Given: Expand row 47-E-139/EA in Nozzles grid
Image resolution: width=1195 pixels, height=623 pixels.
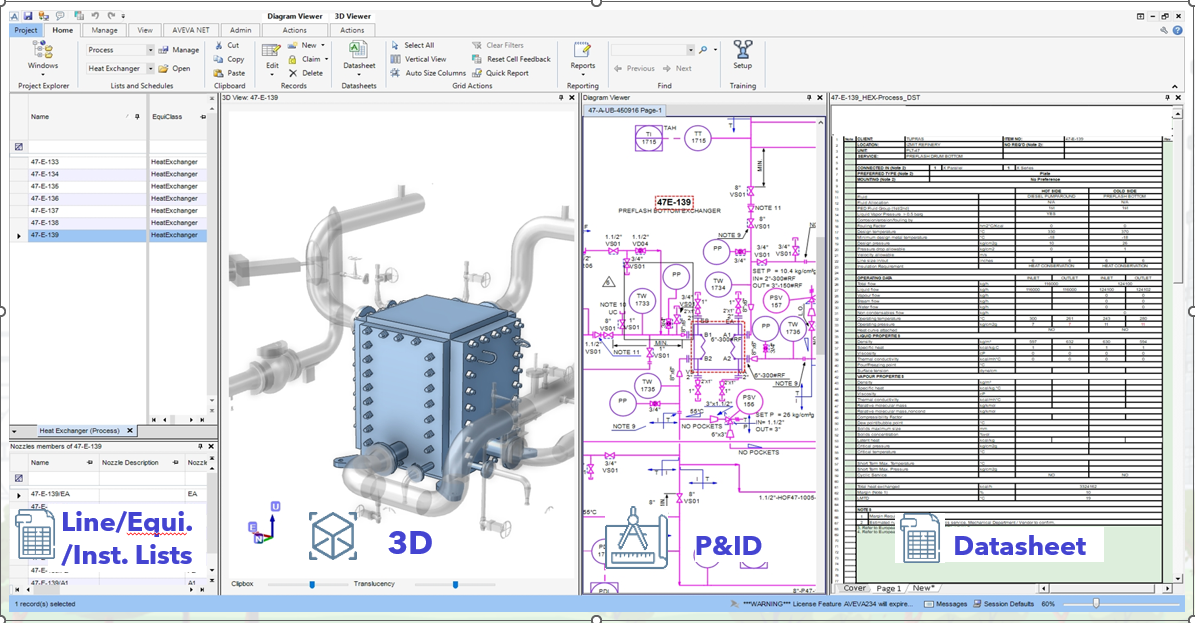Looking at the screenshot, I should pyautogui.click(x=19, y=494).
